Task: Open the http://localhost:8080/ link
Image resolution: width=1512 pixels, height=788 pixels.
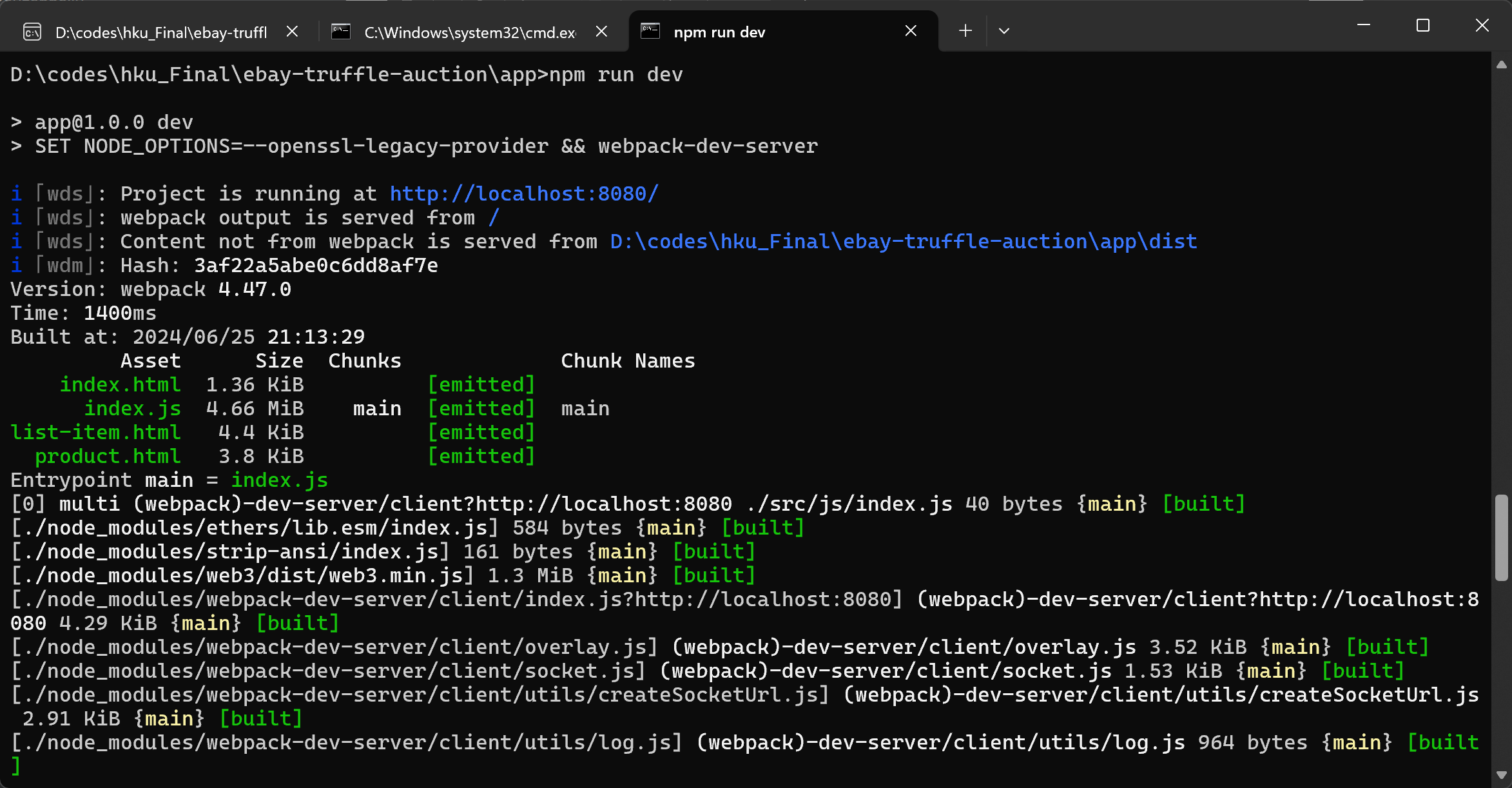Action: click(x=524, y=193)
